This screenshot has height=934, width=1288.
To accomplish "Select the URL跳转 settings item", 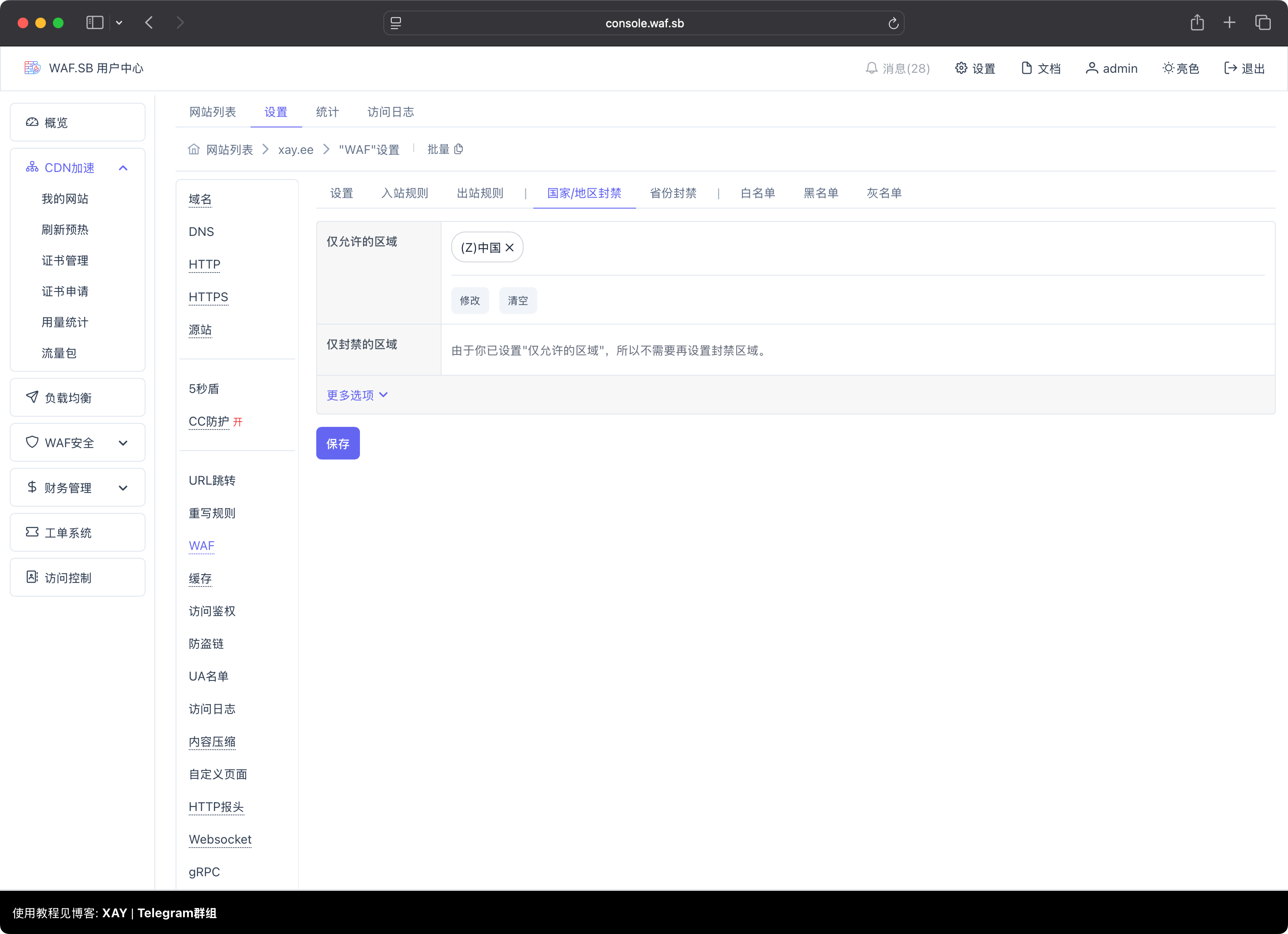I will [213, 480].
